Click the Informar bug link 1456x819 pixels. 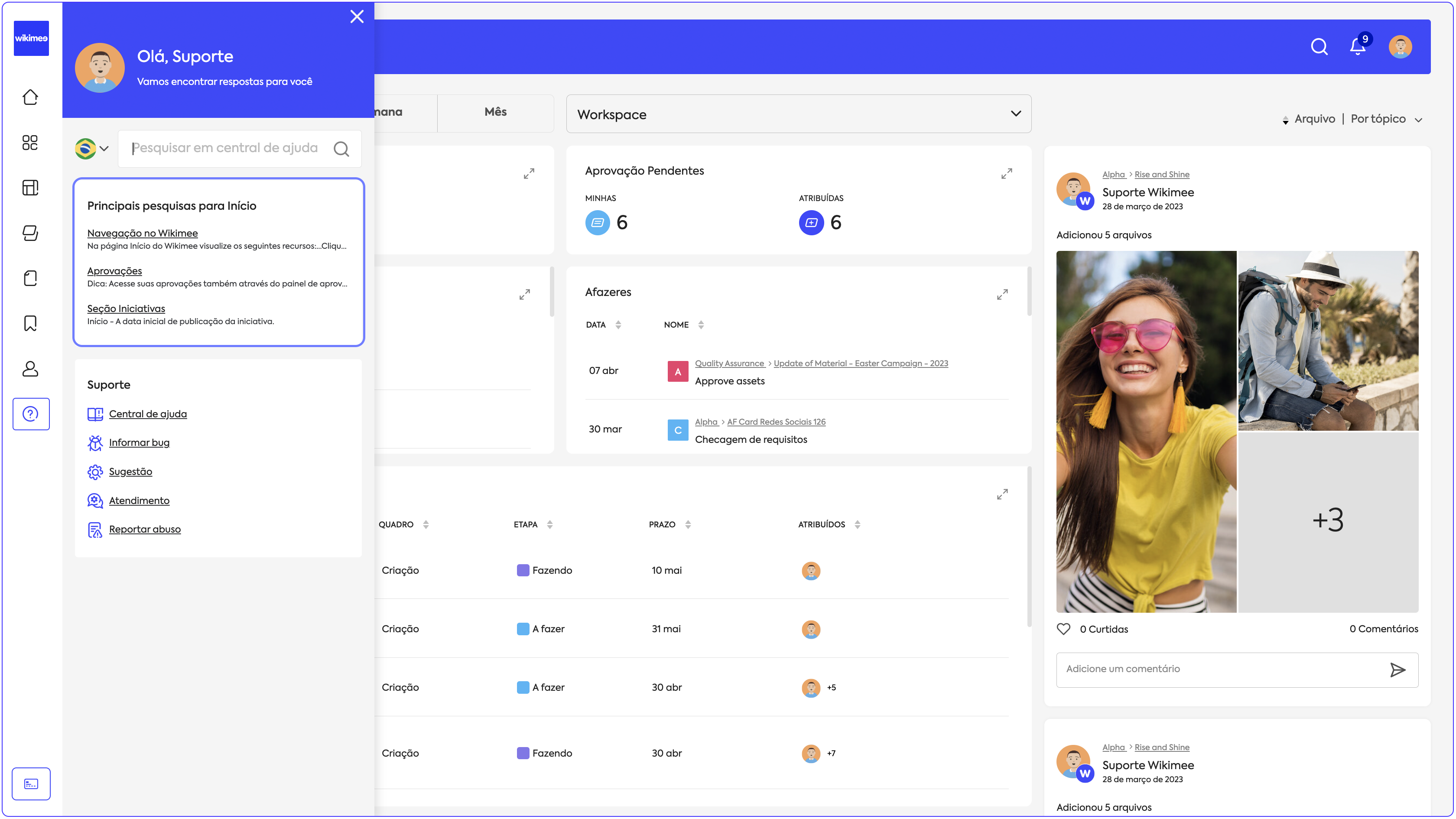point(139,442)
